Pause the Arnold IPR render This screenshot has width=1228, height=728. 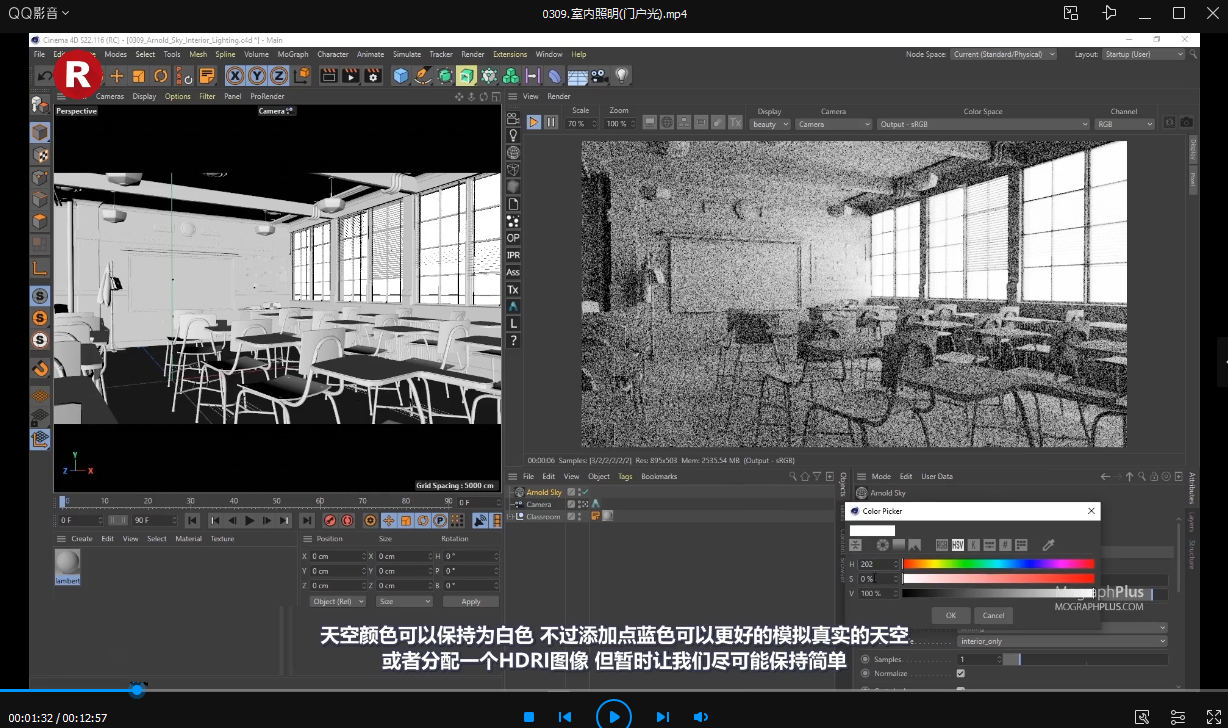tap(551, 122)
